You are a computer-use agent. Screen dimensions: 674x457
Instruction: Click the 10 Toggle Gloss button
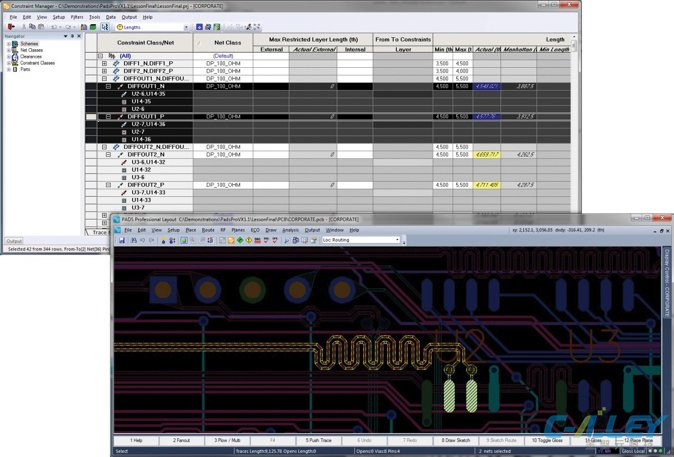click(x=547, y=440)
